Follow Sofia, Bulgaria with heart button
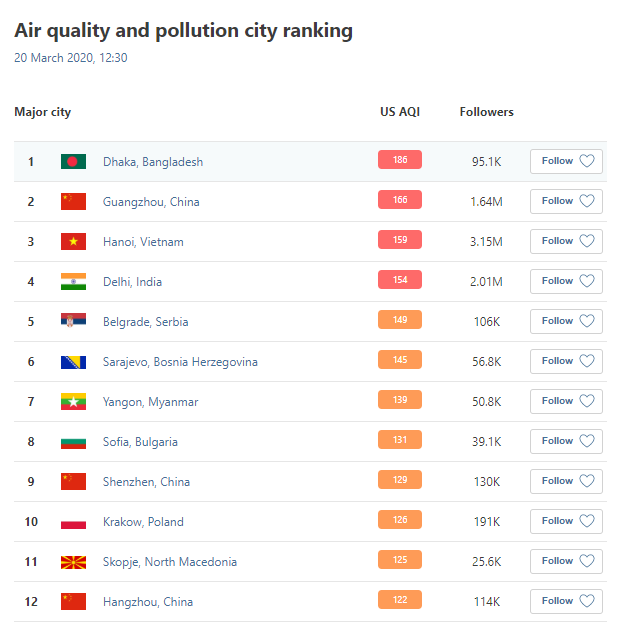 [x=566, y=441]
